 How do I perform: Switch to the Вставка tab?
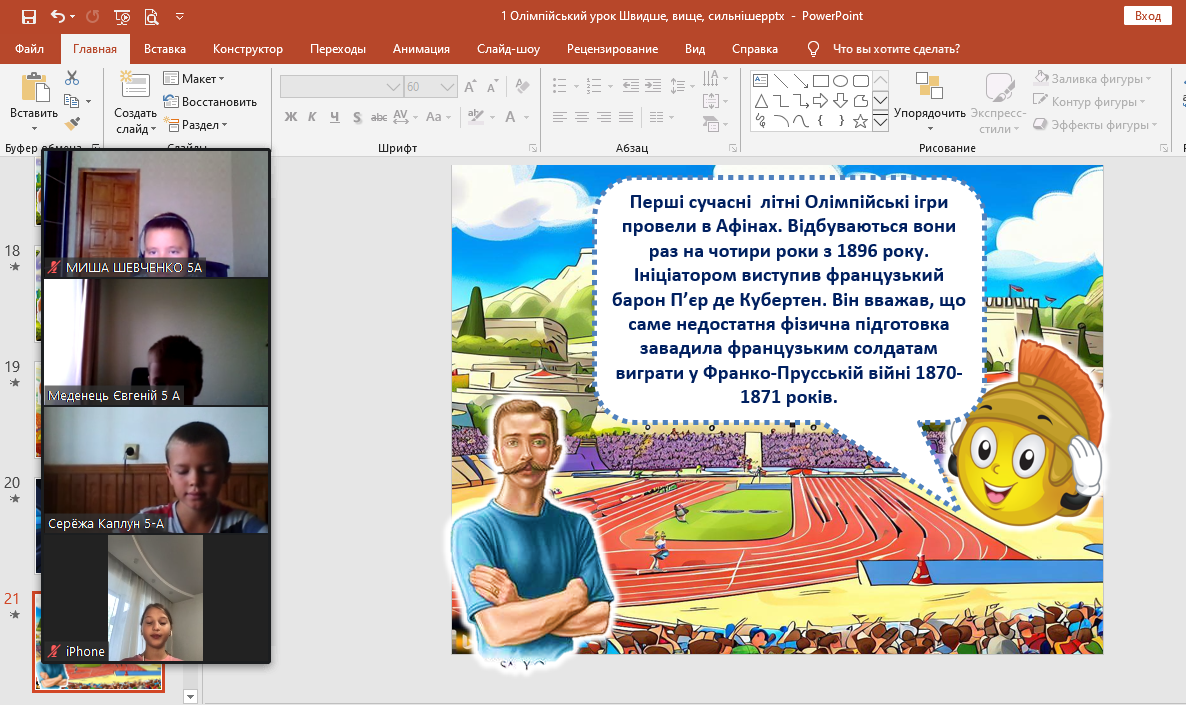coord(165,49)
